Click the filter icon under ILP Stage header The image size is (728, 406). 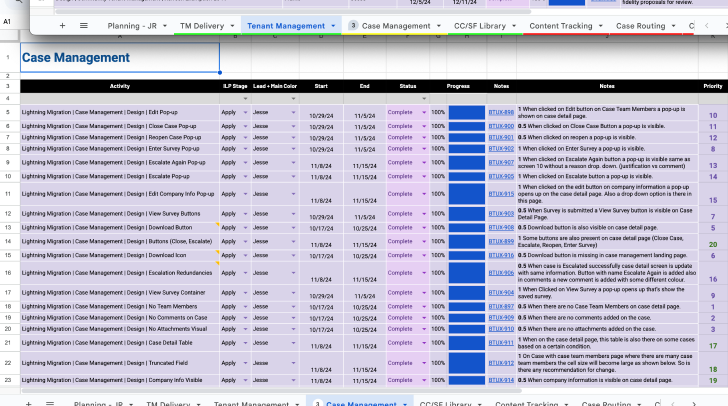tap(243, 98)
